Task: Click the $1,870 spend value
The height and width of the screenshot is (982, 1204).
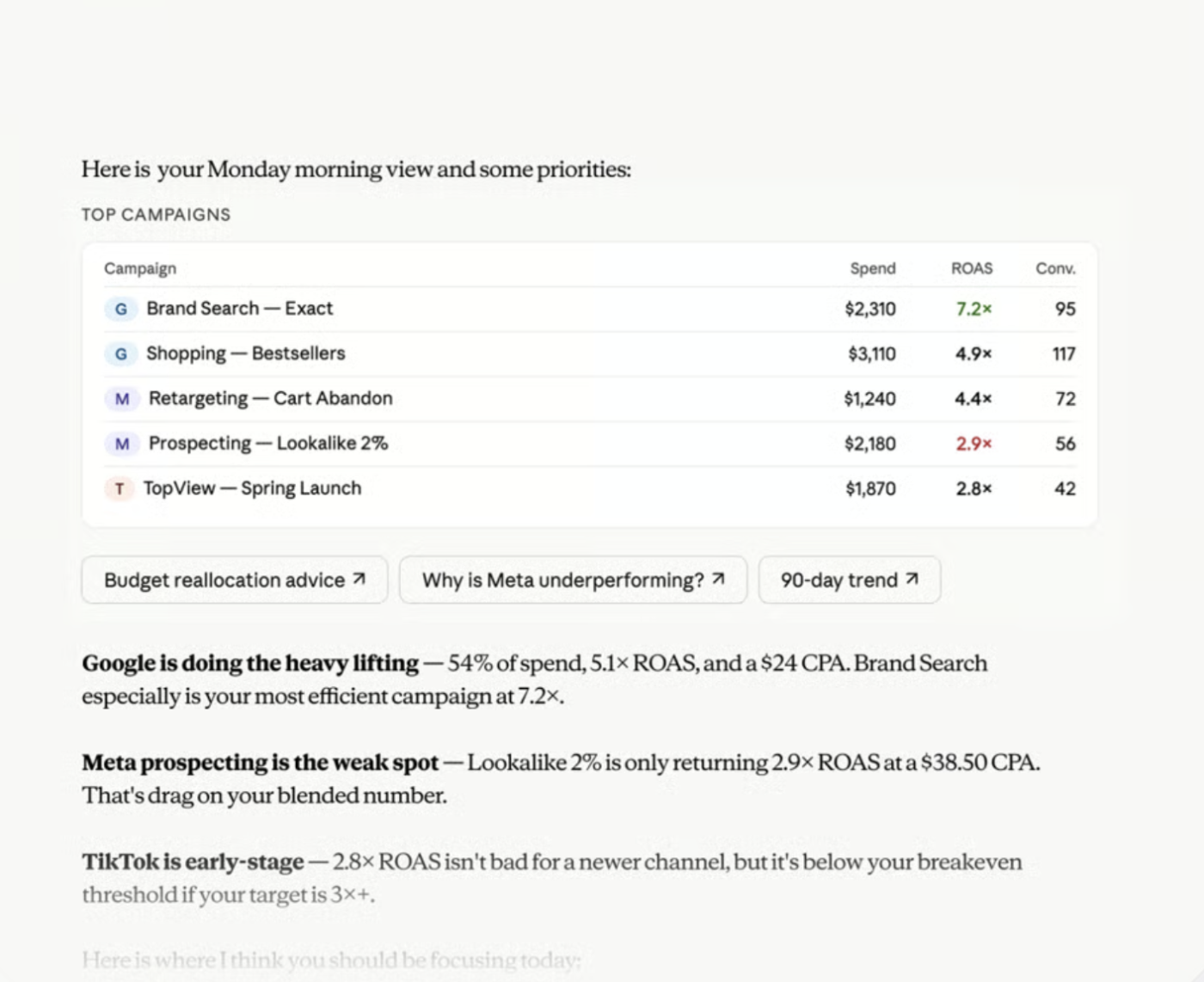Action: (870, 488)
